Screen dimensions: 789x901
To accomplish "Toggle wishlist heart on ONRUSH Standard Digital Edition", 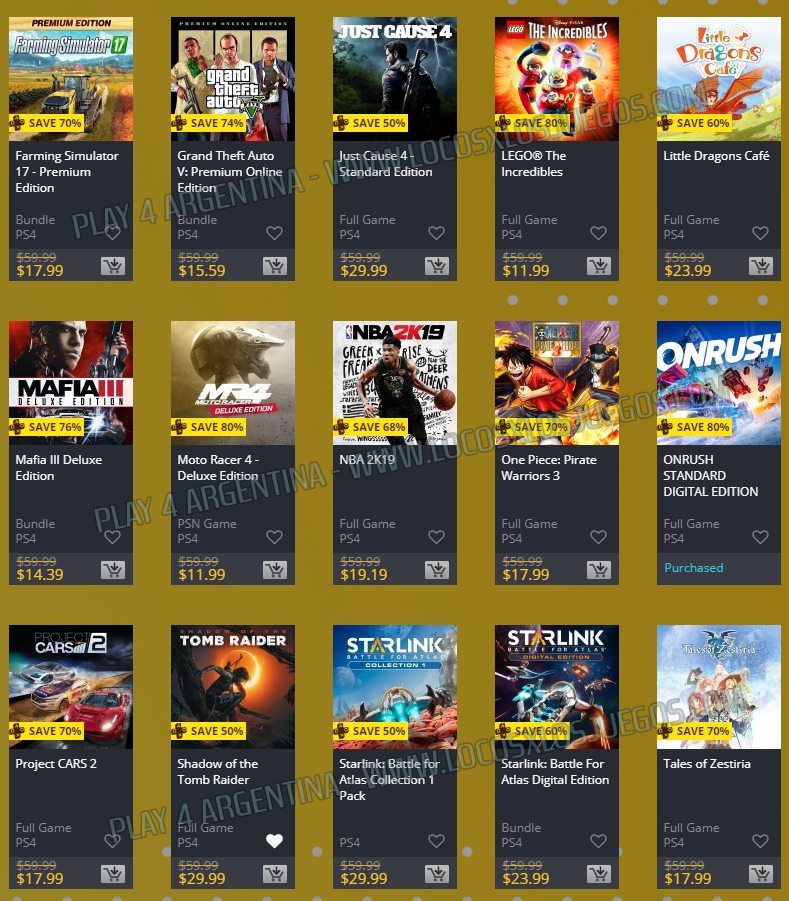I will coord(761,537).
